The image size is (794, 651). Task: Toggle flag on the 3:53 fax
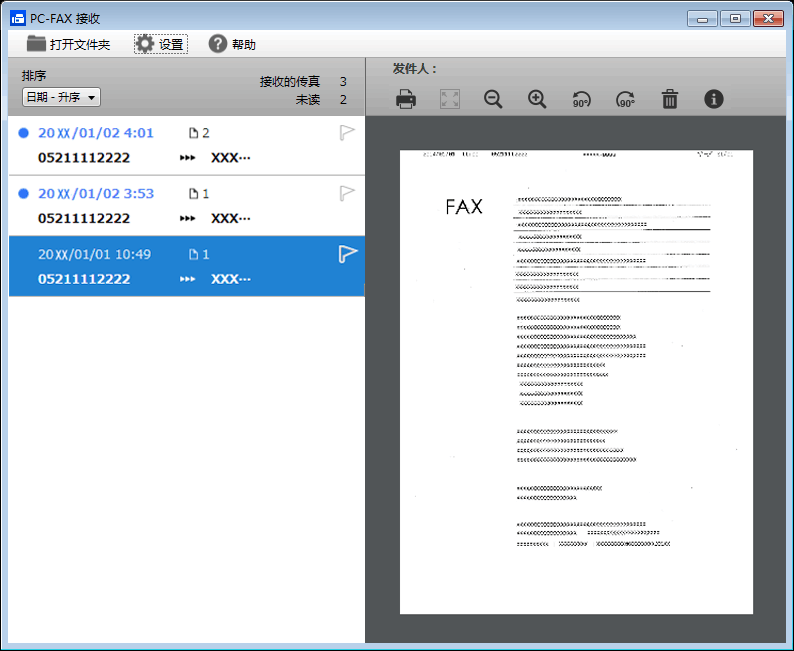[347, 193]
